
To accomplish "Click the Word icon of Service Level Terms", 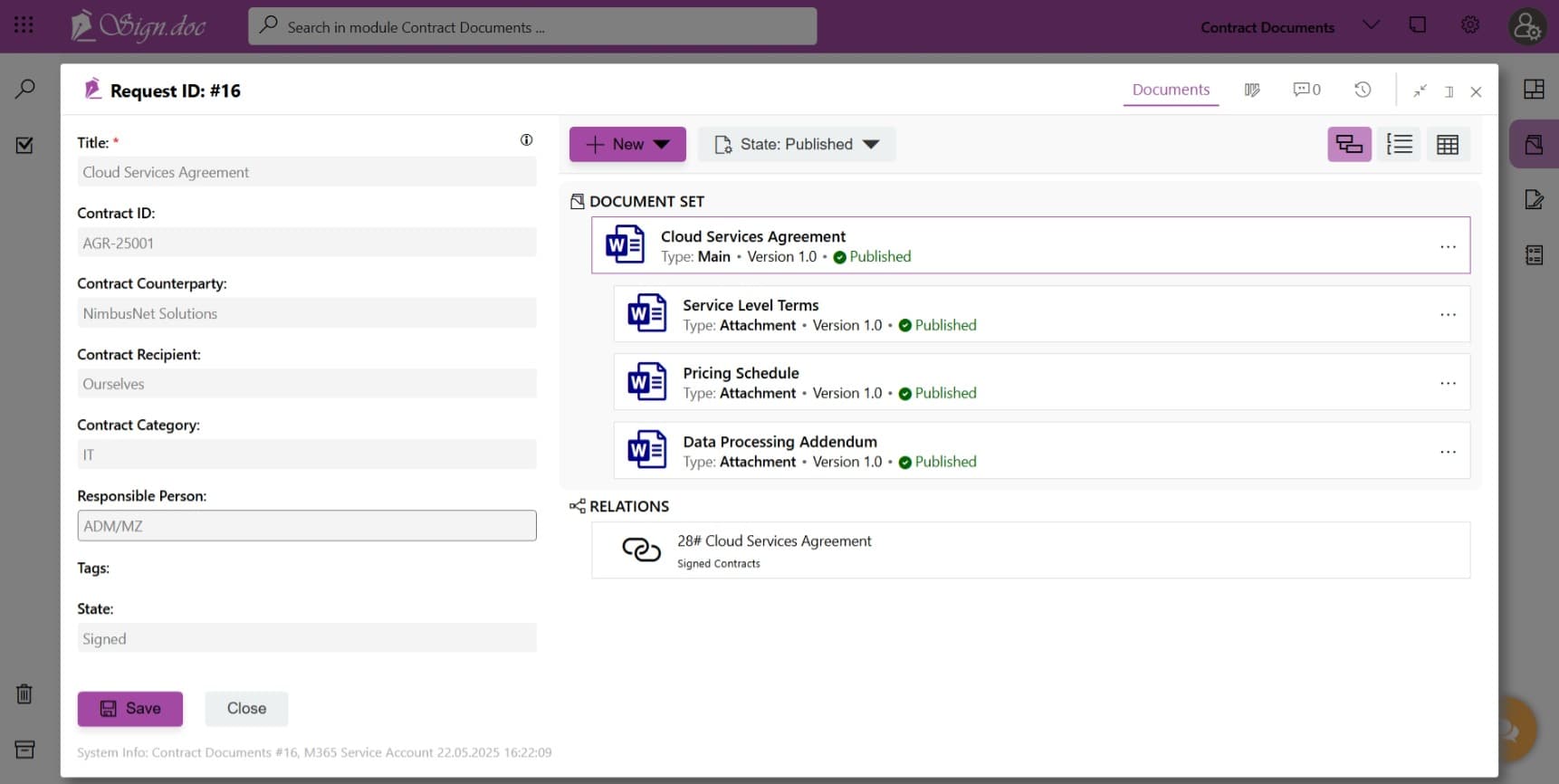I will pos(647,313).
